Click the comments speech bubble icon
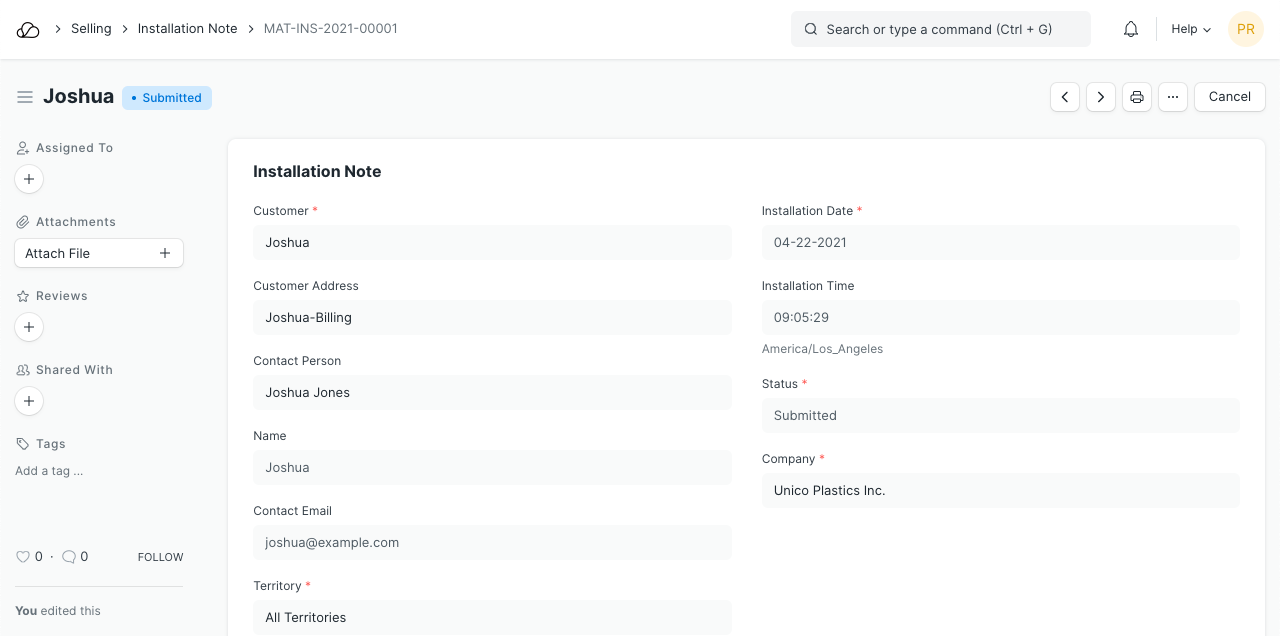Viewport: 1280px width, 636px height. pyautogui.click(x=69, y=557)
